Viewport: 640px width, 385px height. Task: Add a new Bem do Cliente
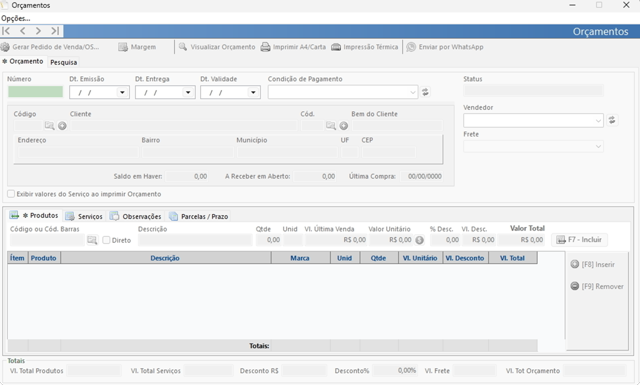click(344, 126)
